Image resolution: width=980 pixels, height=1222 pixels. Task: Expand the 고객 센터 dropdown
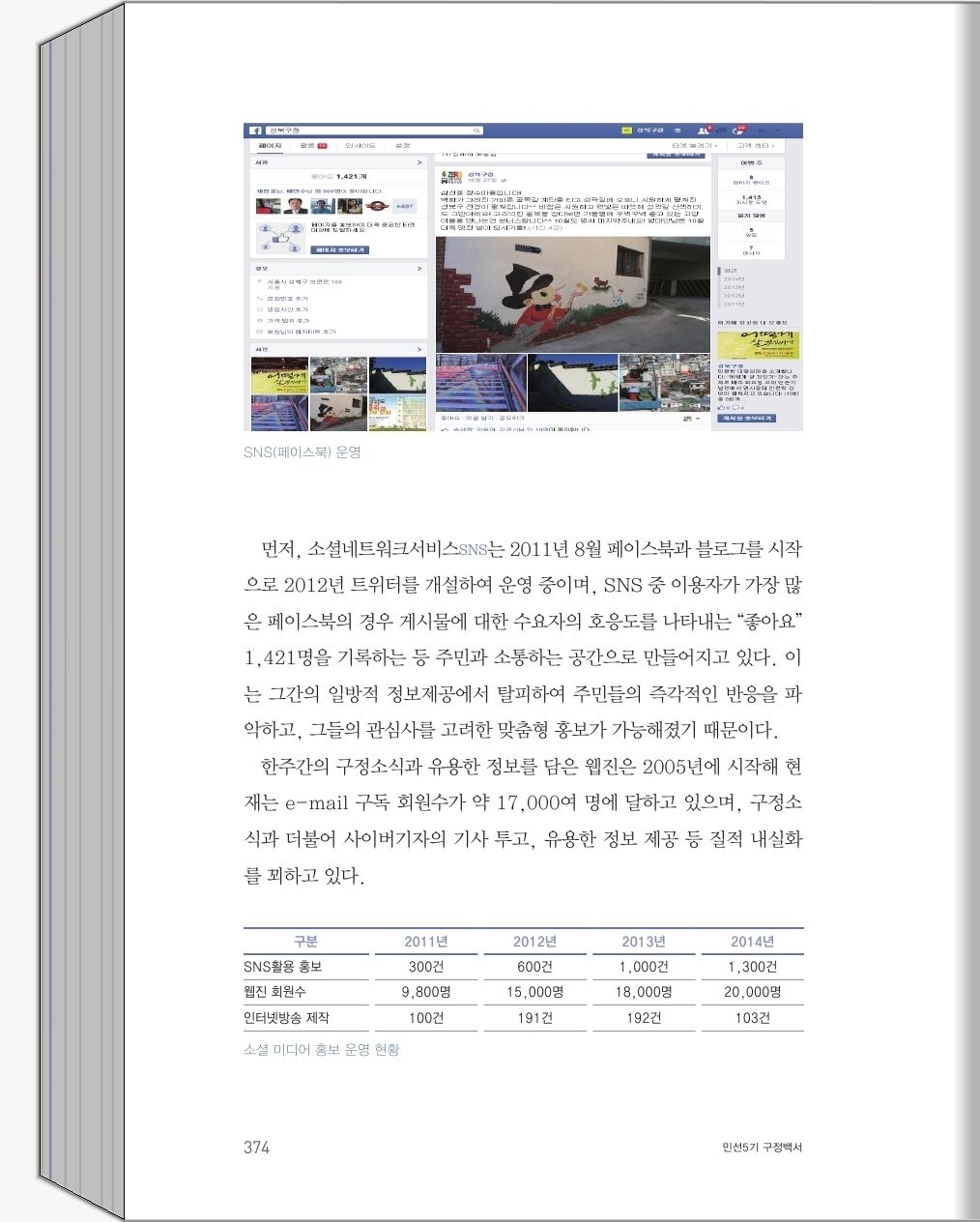point(756,146)
